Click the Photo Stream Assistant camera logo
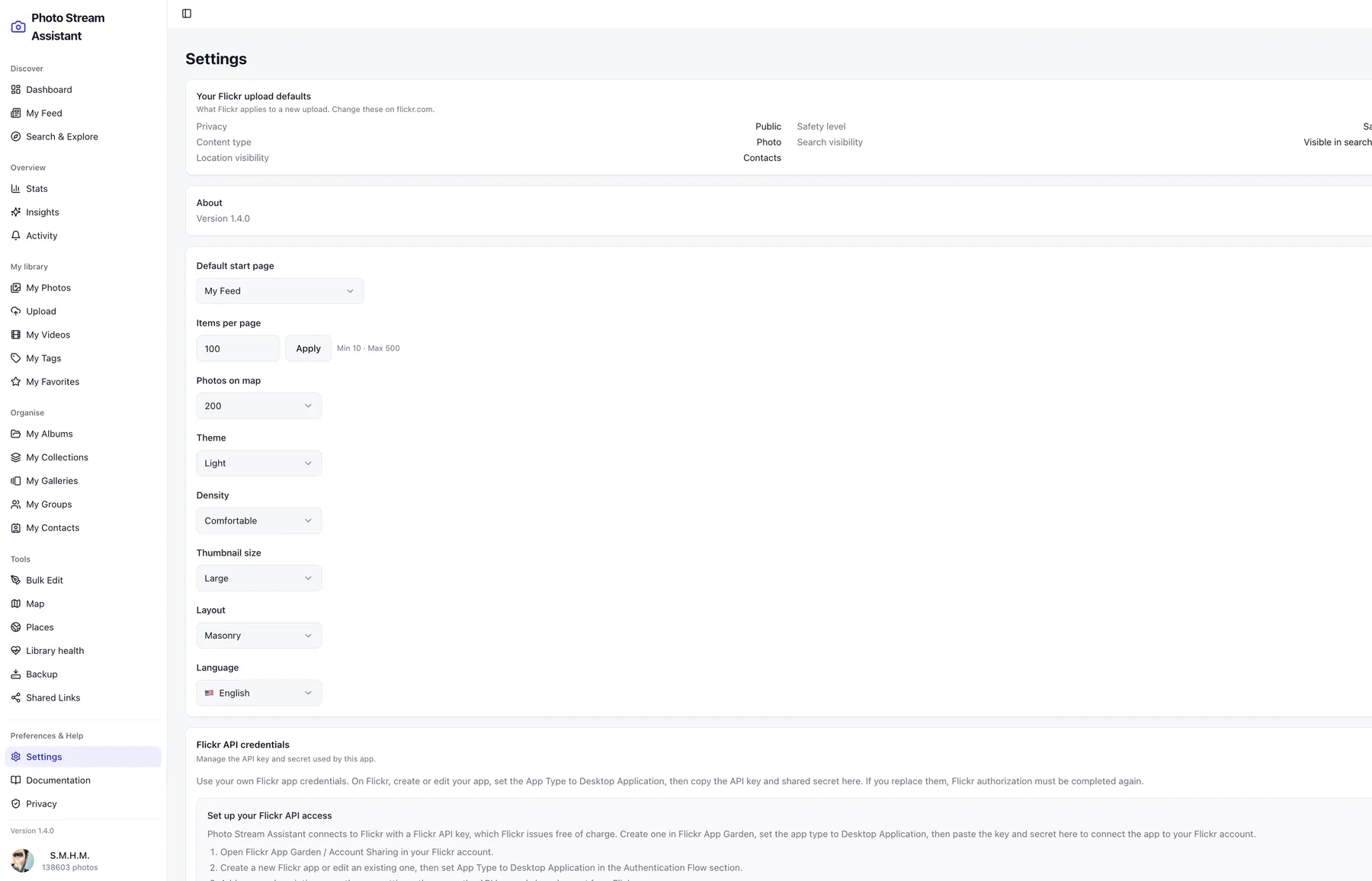This screenshot has height=881, width=1372. click(x=18, y=27)
